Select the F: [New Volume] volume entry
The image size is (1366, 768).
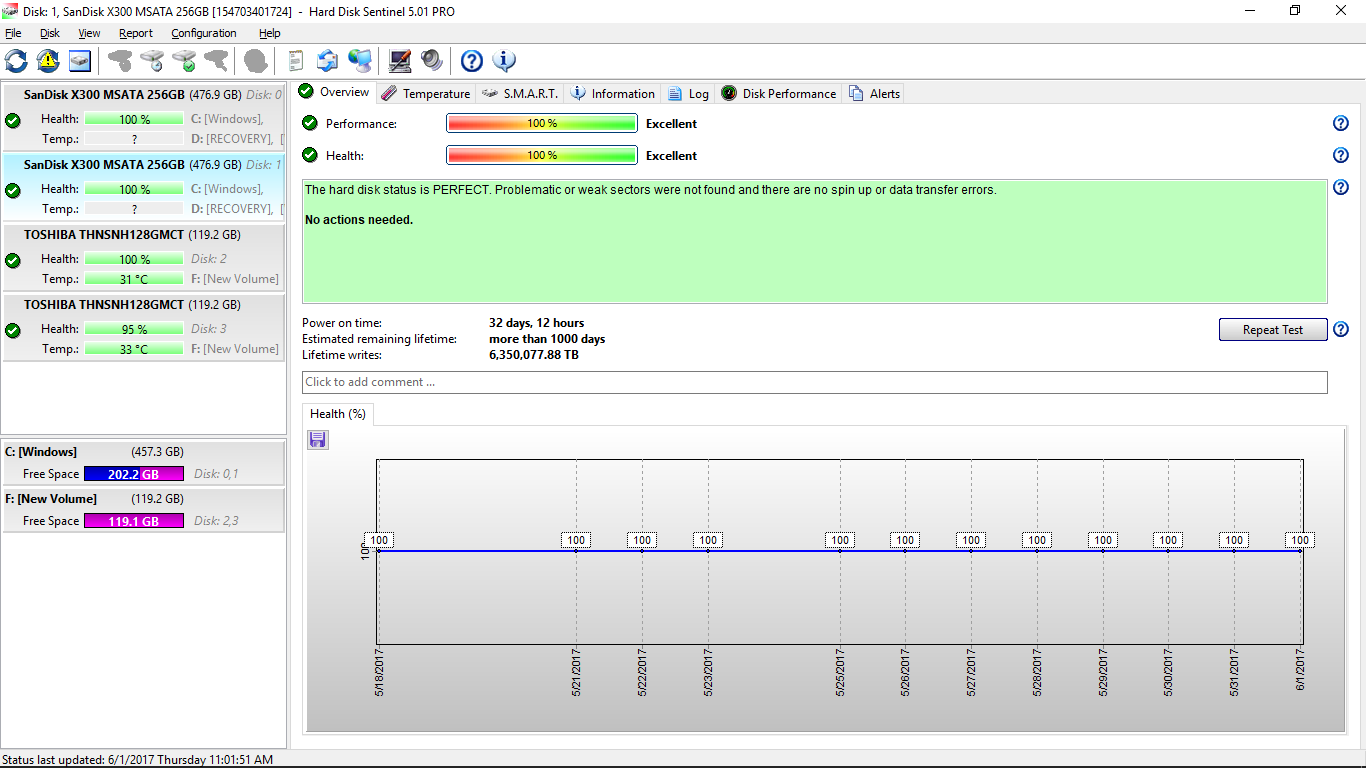[x=144, y=510]
